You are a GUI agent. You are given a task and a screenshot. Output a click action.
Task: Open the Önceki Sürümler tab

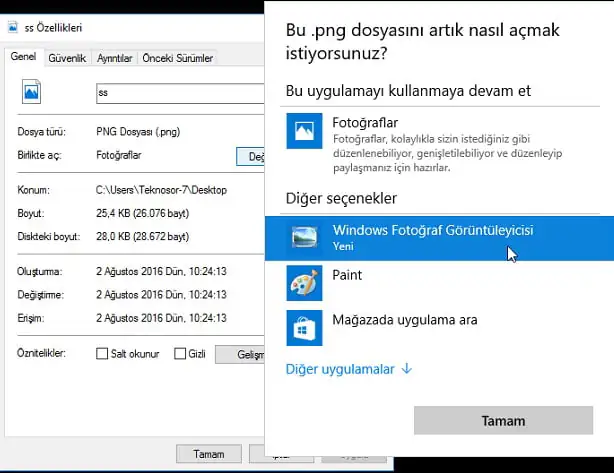pyautogui.click(x=177, y=58)
